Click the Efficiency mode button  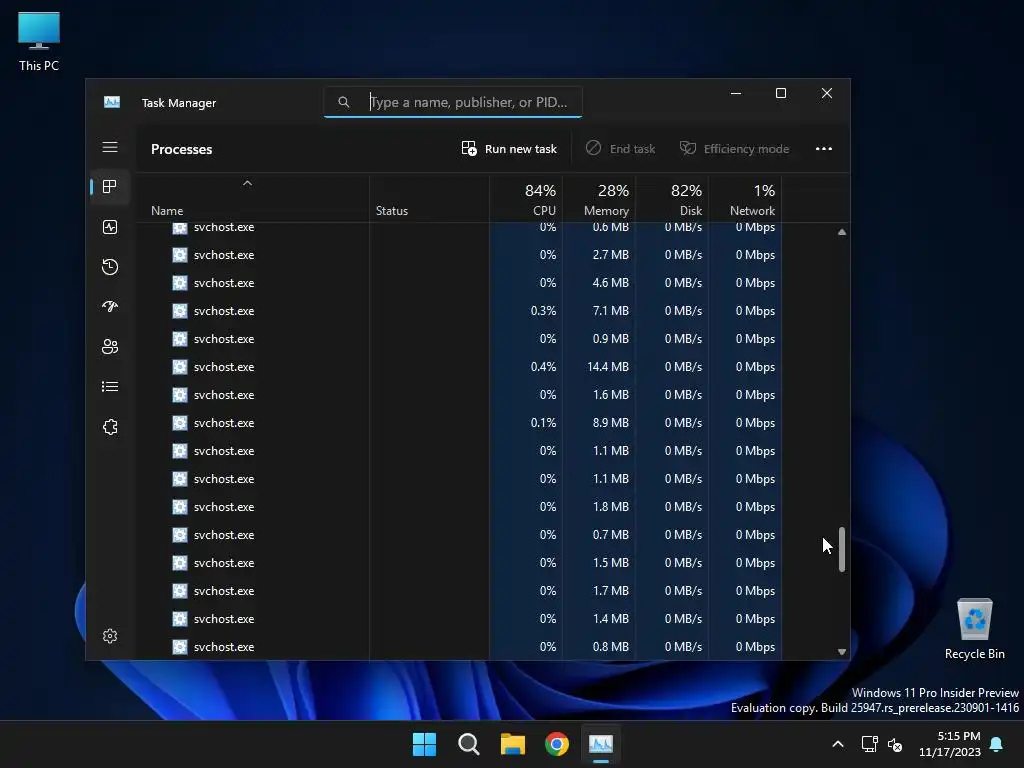pyautogui.click(x=735, y=149)
